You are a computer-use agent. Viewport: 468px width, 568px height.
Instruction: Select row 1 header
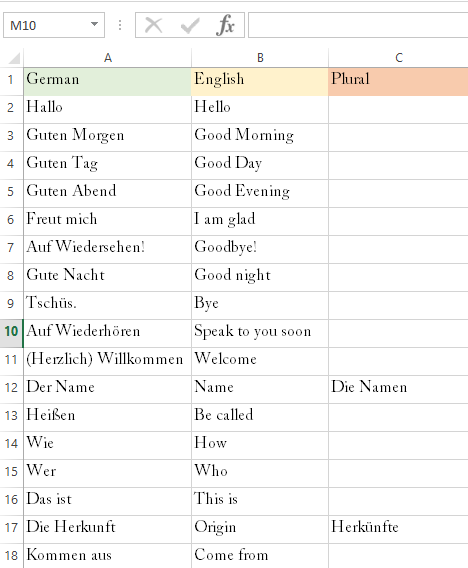(11, 80)
